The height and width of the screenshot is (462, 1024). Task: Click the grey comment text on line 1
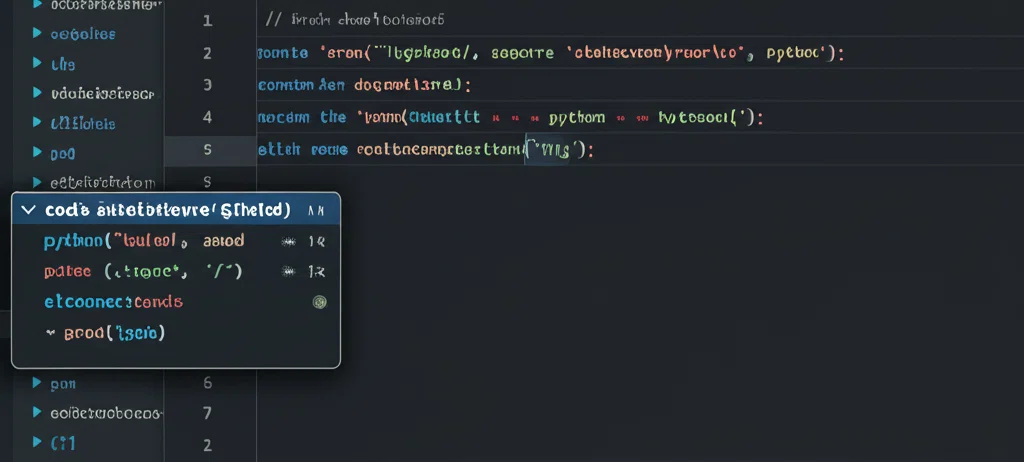(355, 20)
